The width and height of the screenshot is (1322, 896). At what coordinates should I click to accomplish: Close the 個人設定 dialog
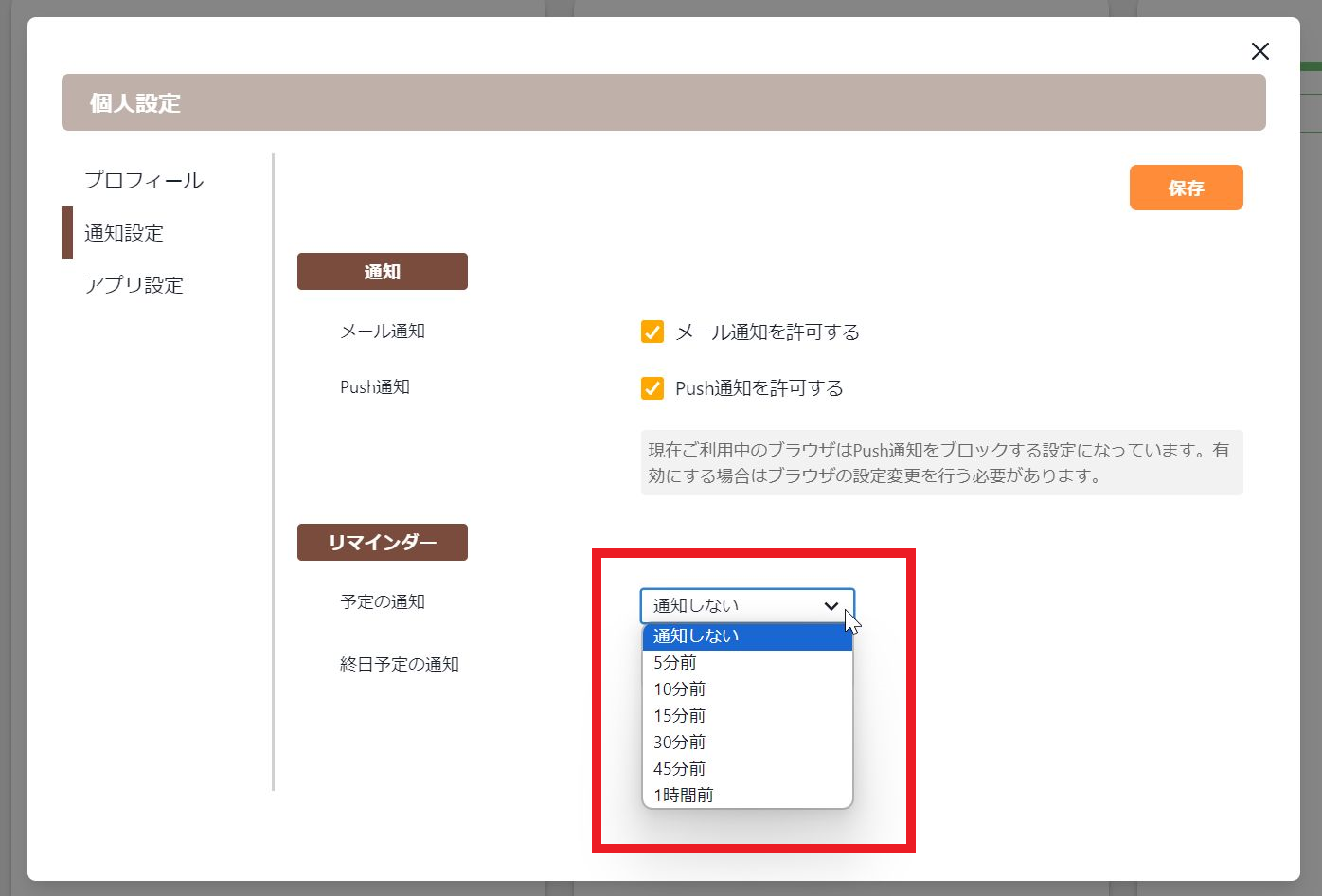tap(1259, 51)
